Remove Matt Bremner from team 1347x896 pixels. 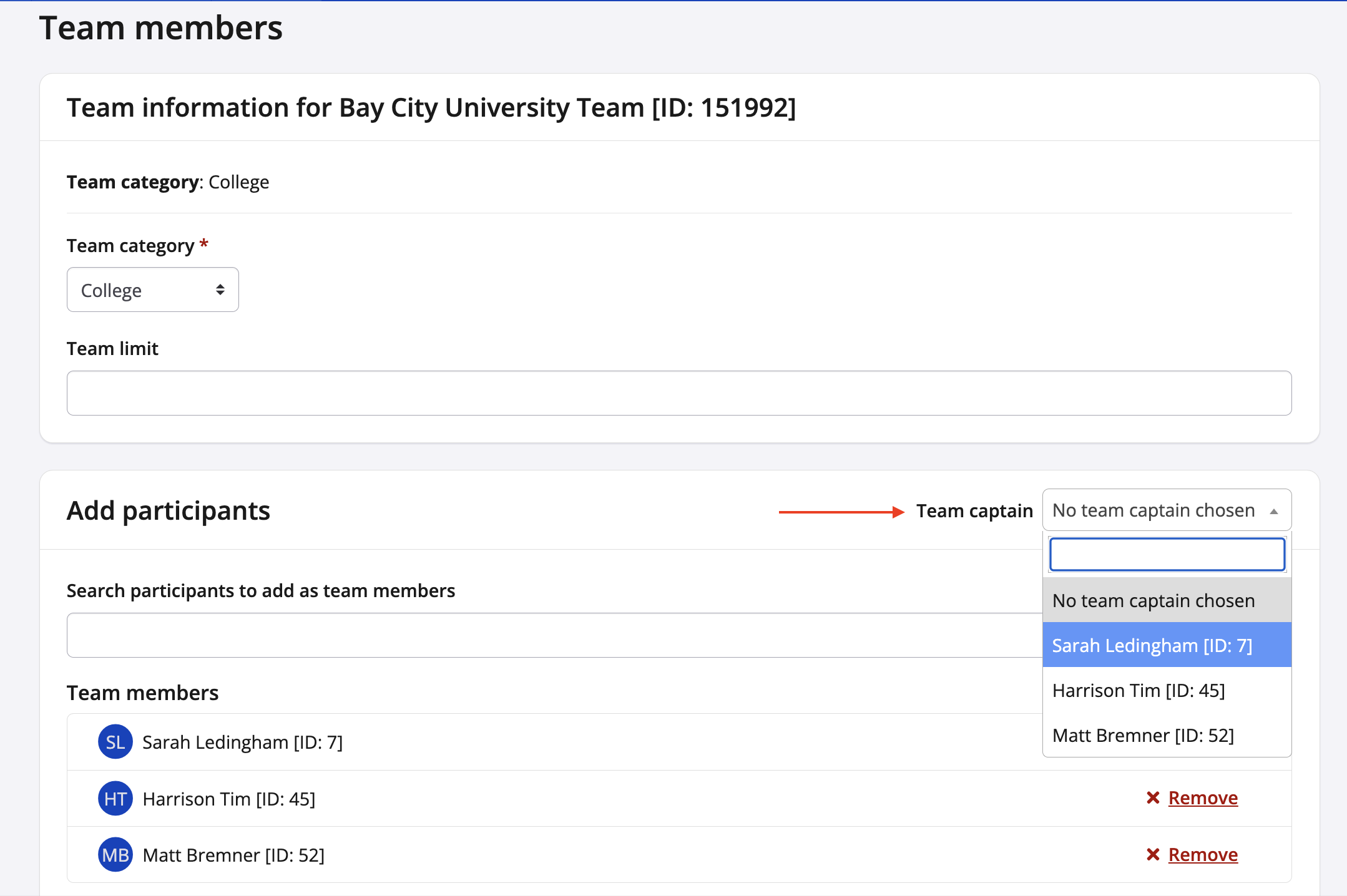1202,855
